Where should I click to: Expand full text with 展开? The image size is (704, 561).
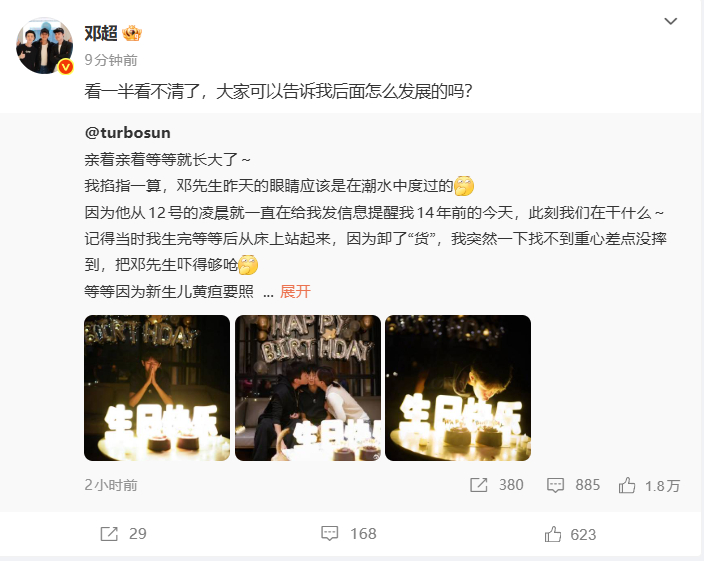(x=295, y=292)
